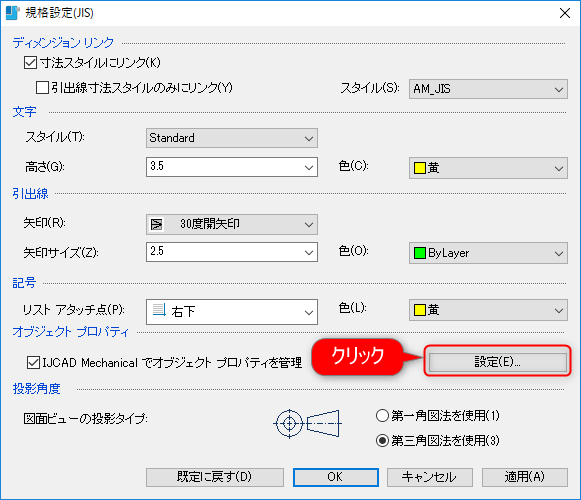Toggle 寸法スタイルにリンク(K) checkbox

coord(30,63)
